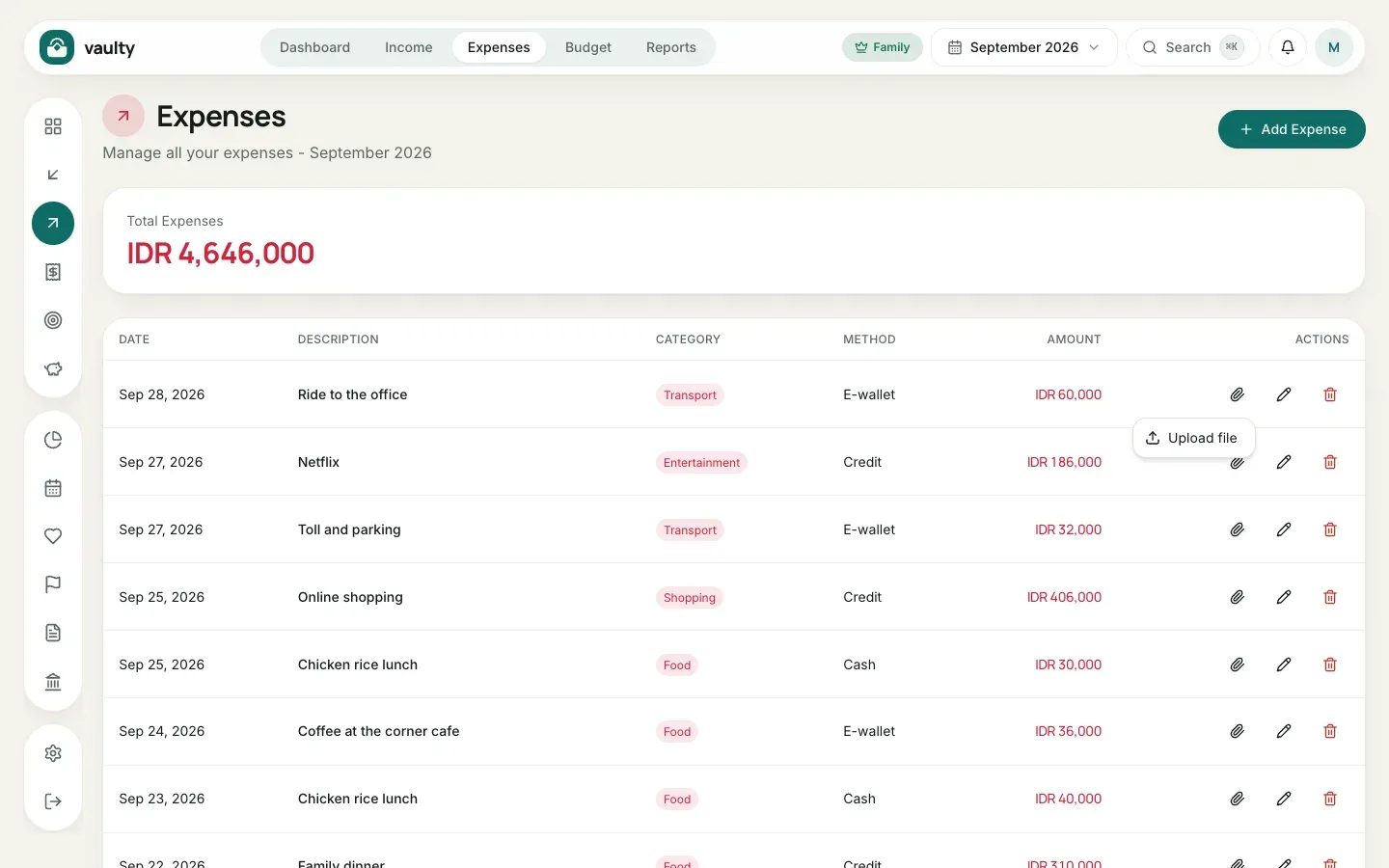Open the dashboard grid icon in sidebar
This screenshot has width=1389, height=868.
[x=53, y=126]
